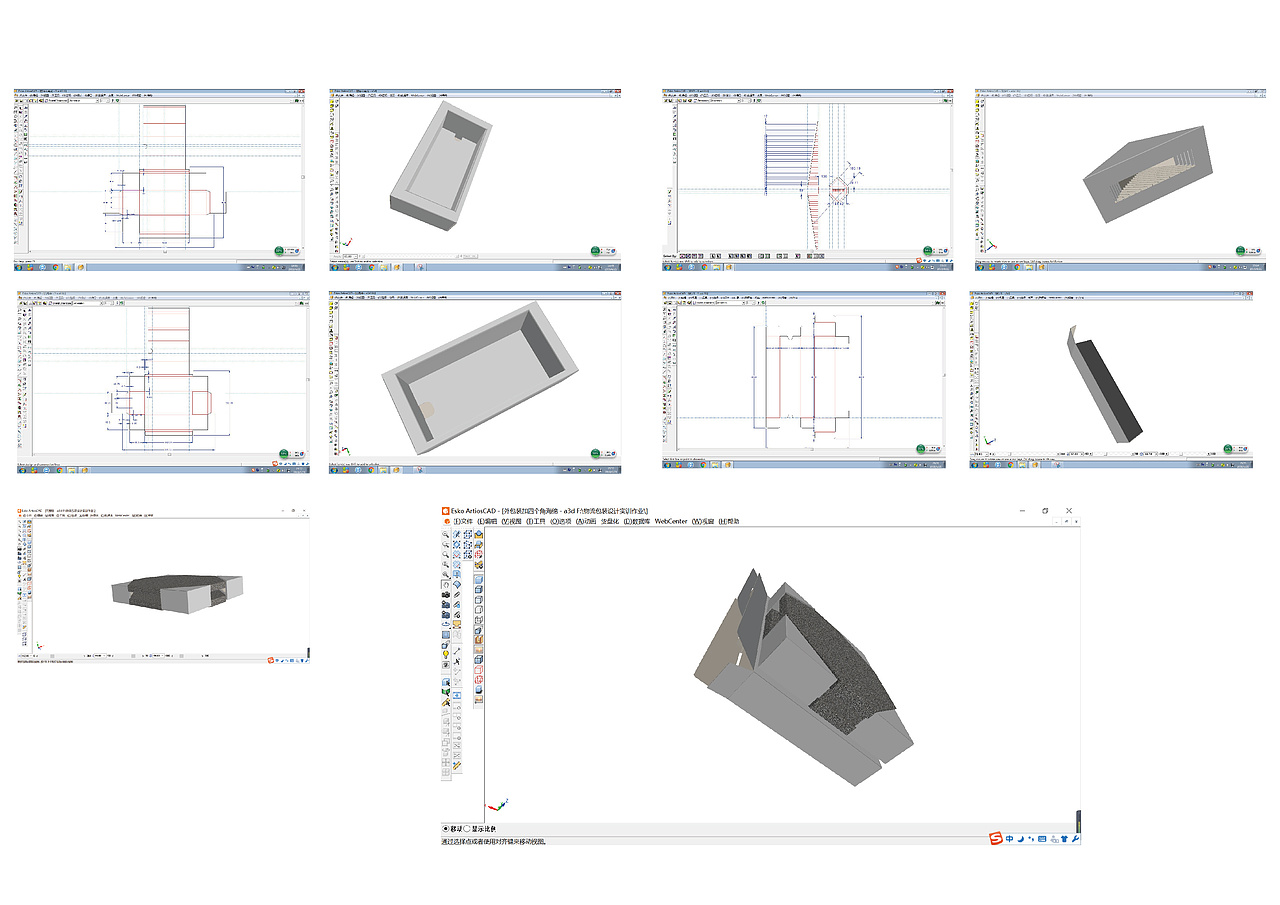
Task: Click the moon icon in the input method bar
Action: click(x=1021, y=838)
